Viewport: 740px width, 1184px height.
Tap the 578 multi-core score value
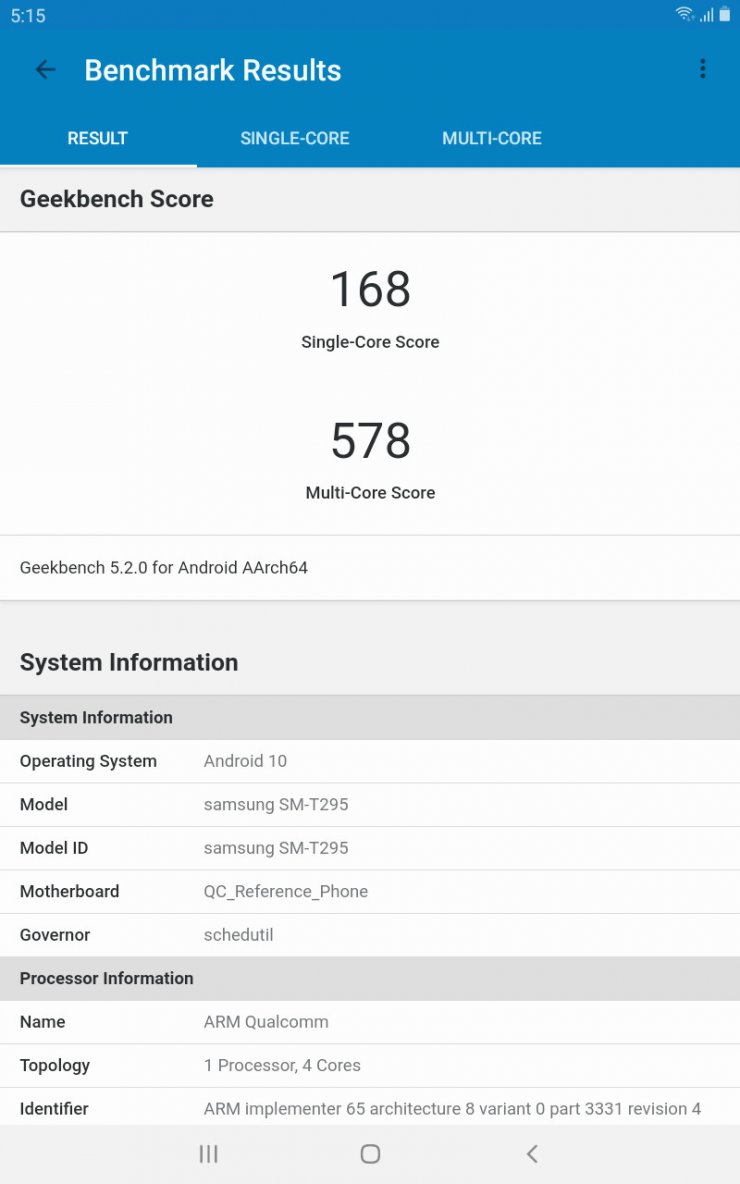point(370,440)
